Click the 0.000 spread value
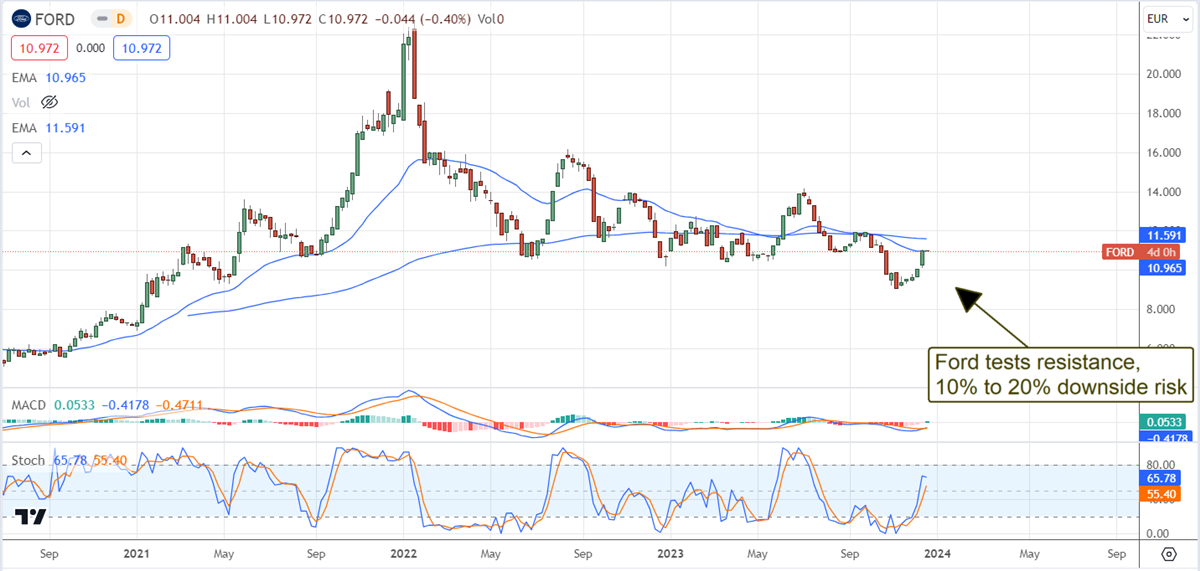Image resolution: width=1200 pixels, height=571 pixels. click(x=90, y=47)
